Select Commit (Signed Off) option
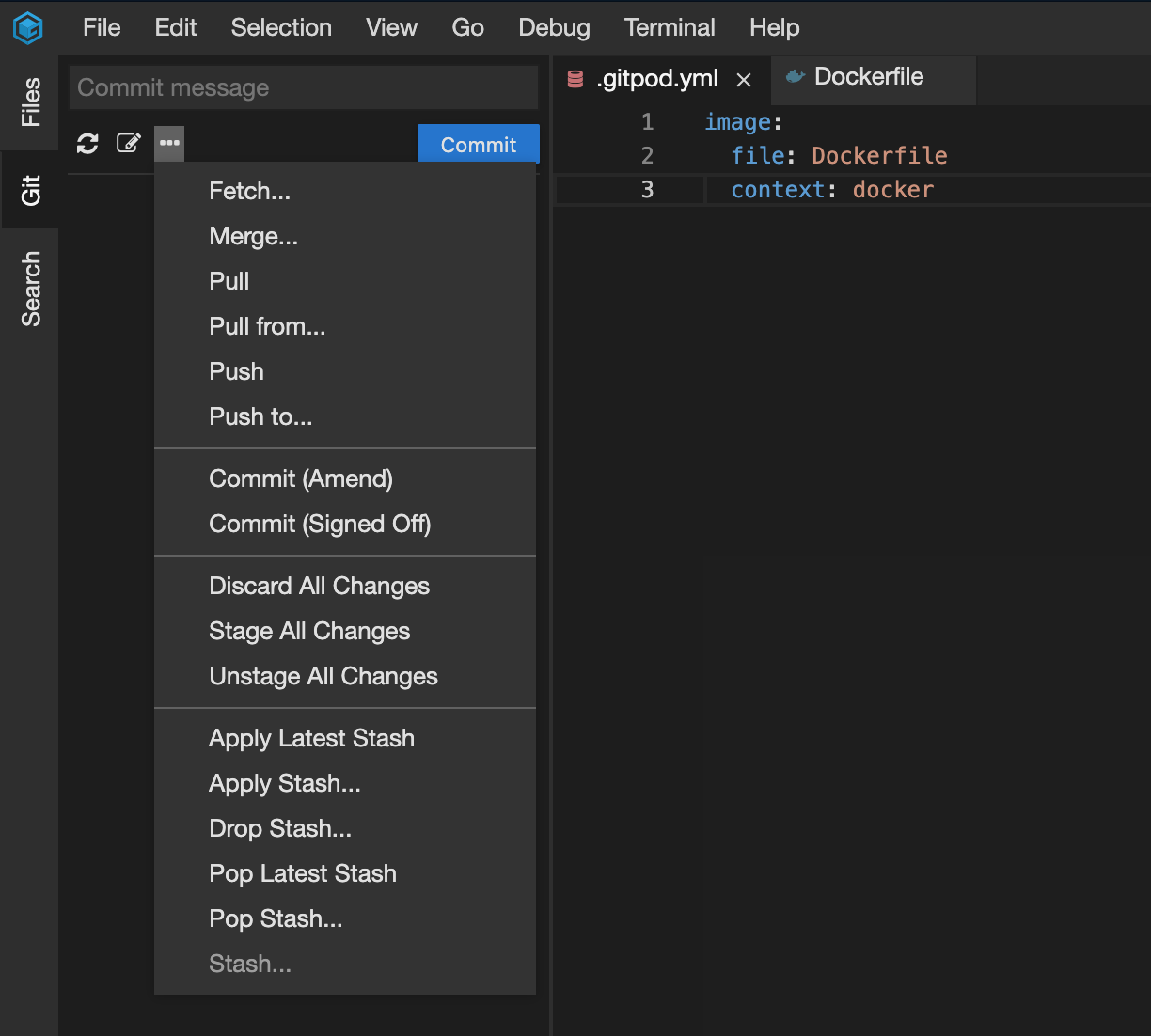The width and height of the screenshot is (1151, 1036). pos(320,524)
